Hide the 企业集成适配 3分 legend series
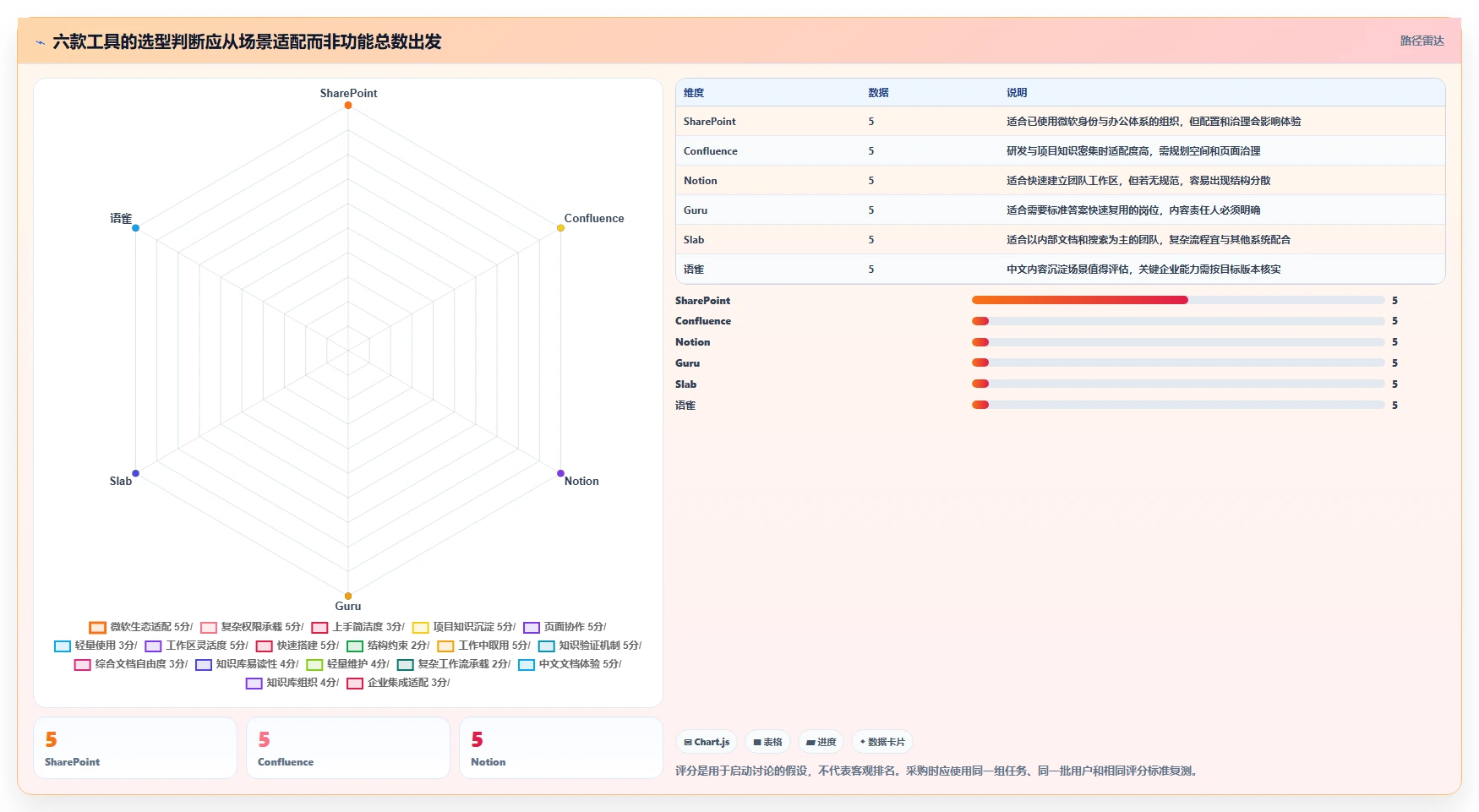Image resolution: width=1479 pixels, height=812 pixels. (x=398, y=683)
